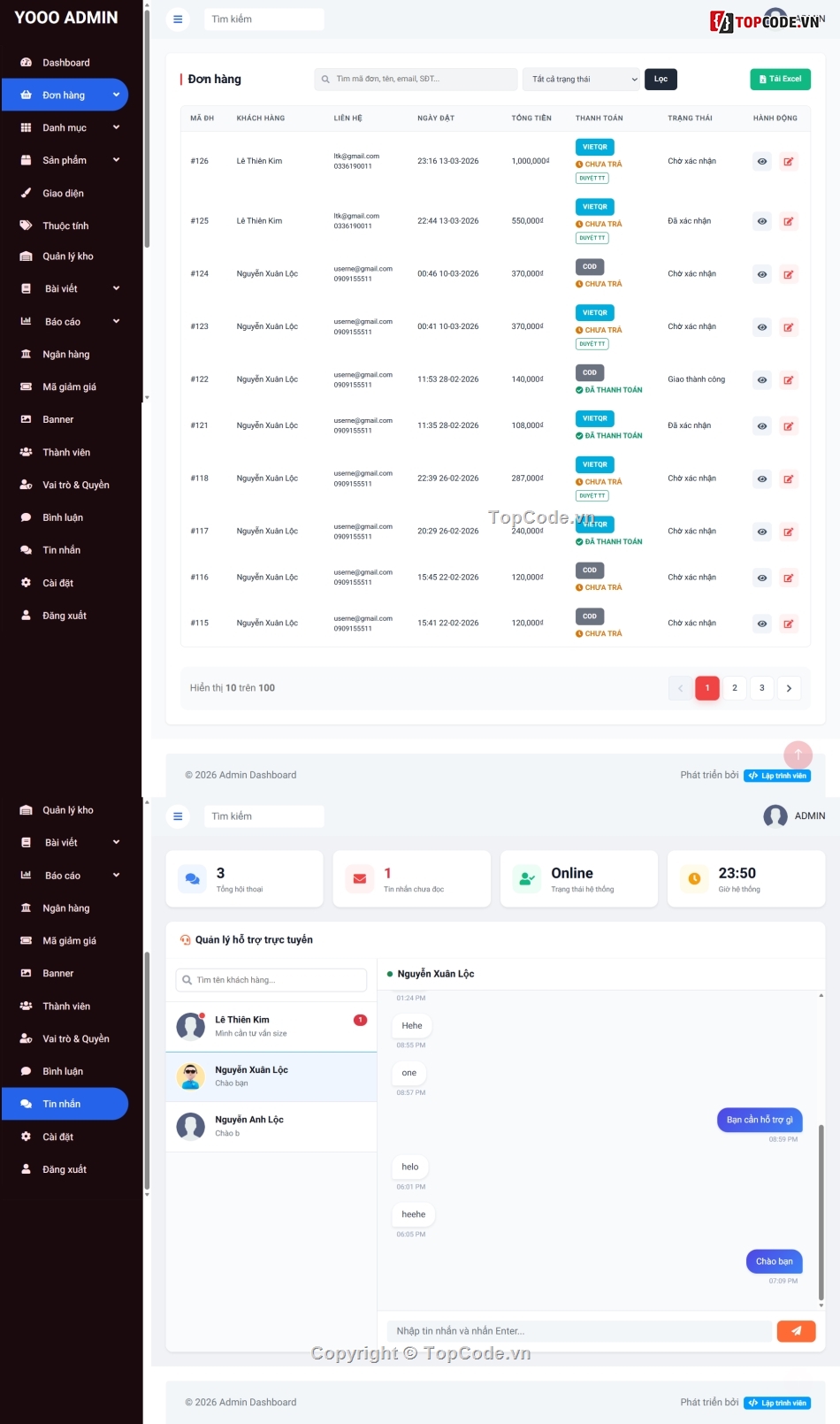
Task: Edit order #122 with its red pencil icon
Action: (x=788, y=380)
